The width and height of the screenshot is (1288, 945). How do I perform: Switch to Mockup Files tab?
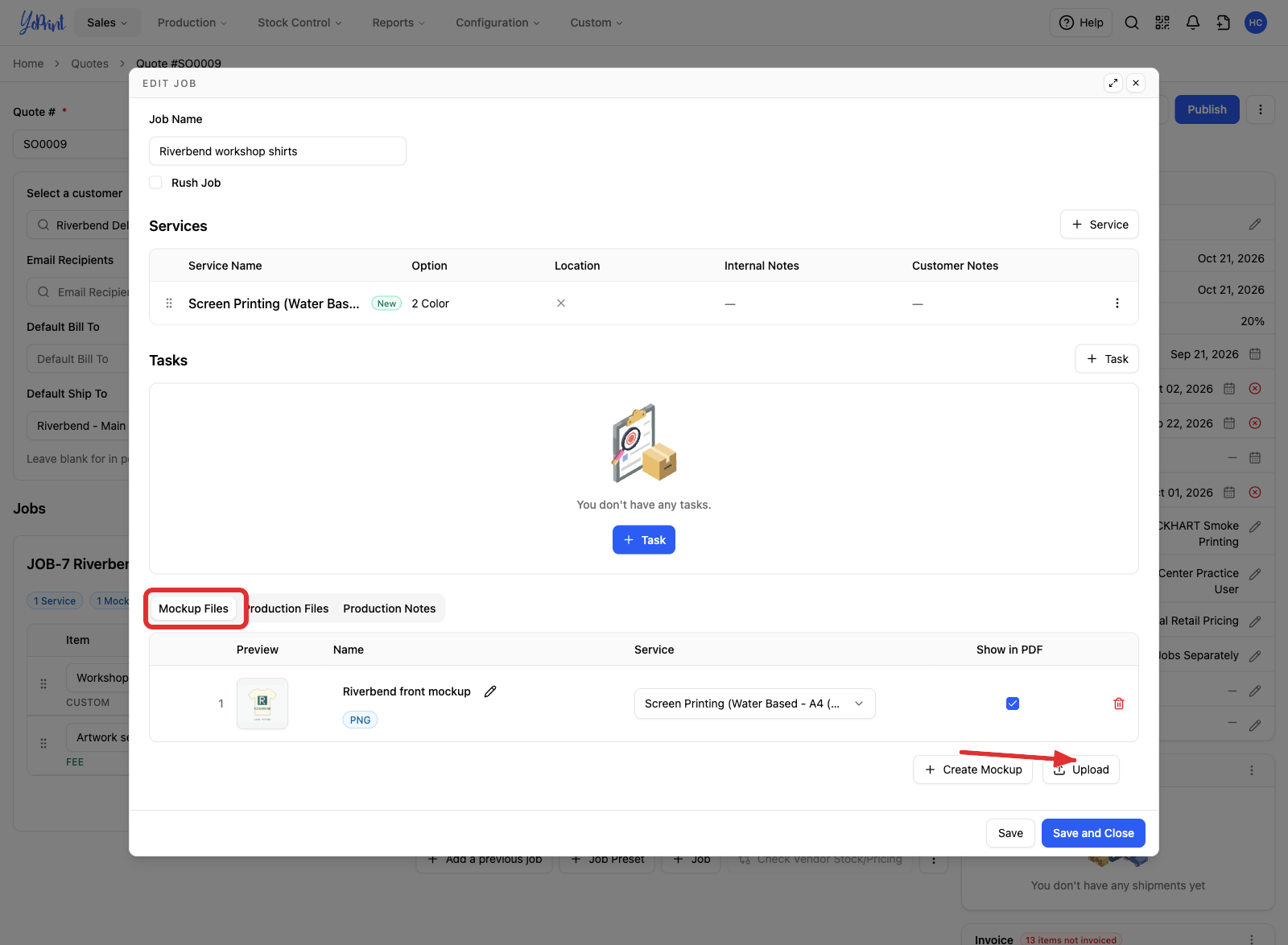point(194,609)
